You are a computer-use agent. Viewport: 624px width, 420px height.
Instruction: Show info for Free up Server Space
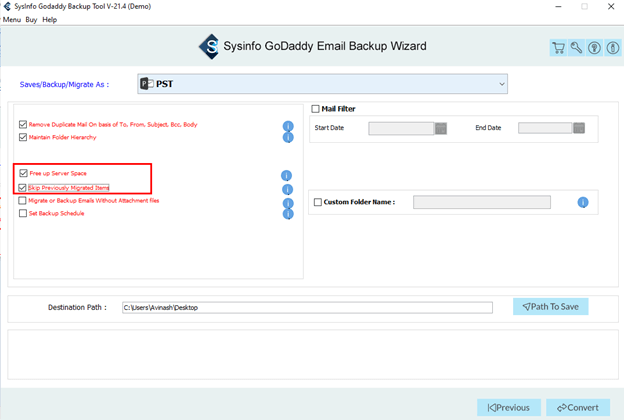[287, 176]
